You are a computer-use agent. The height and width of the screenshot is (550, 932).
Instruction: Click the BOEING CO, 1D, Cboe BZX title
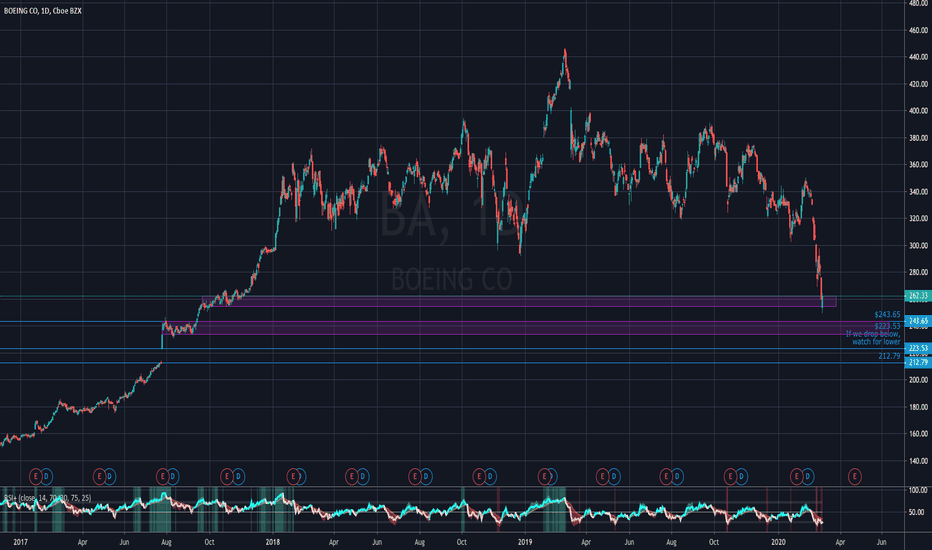tap(43, 11)
